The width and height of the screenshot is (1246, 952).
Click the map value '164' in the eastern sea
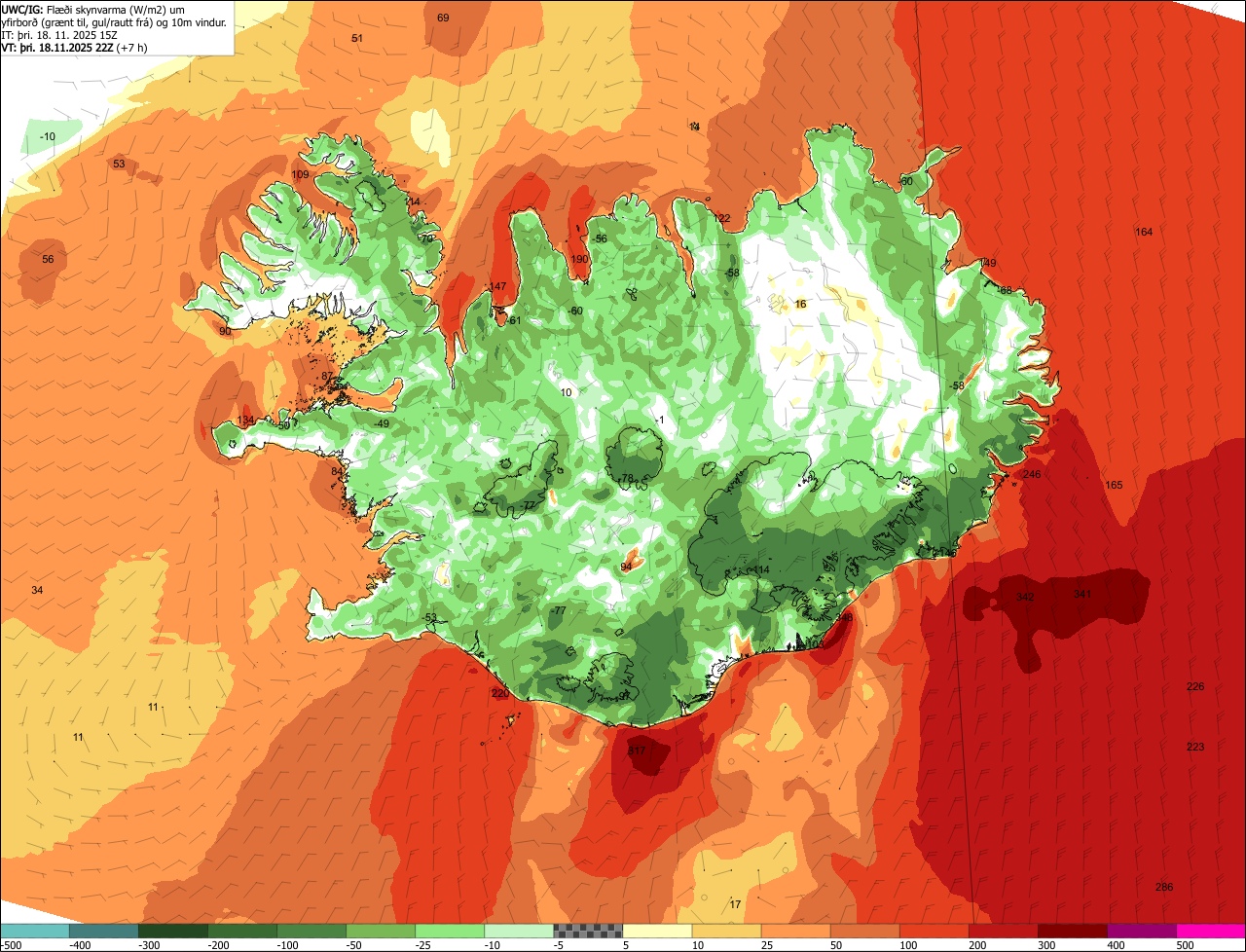pyautogui.click(x=1144, y=232)
